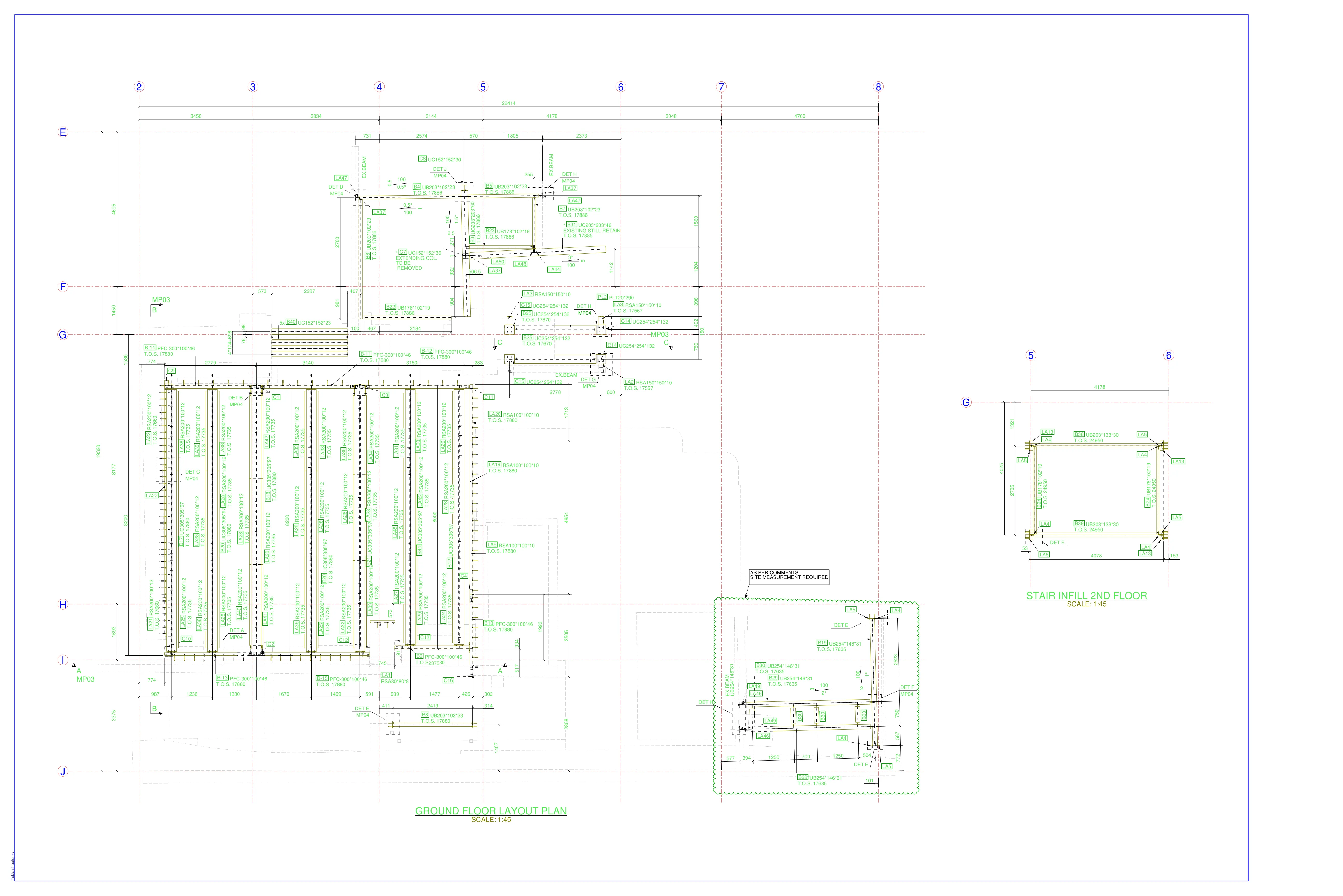Click the 2574 dimension value
This screenshot has width=1343, height=896.
point(421,136)
